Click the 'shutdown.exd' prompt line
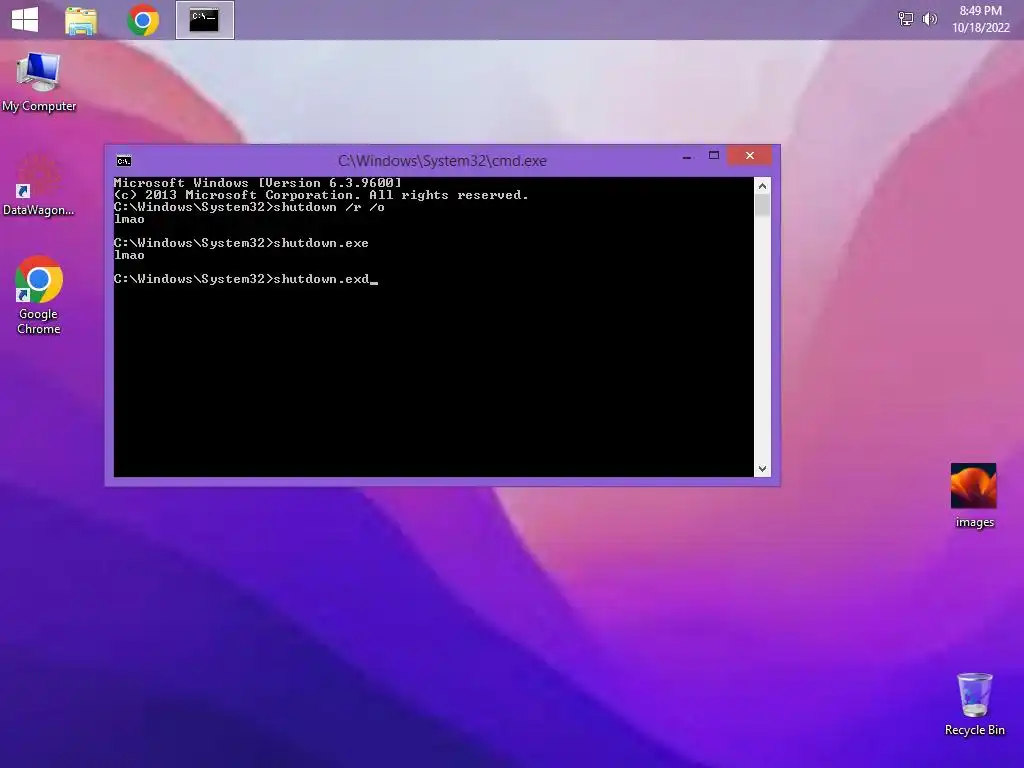 point(246,279)
